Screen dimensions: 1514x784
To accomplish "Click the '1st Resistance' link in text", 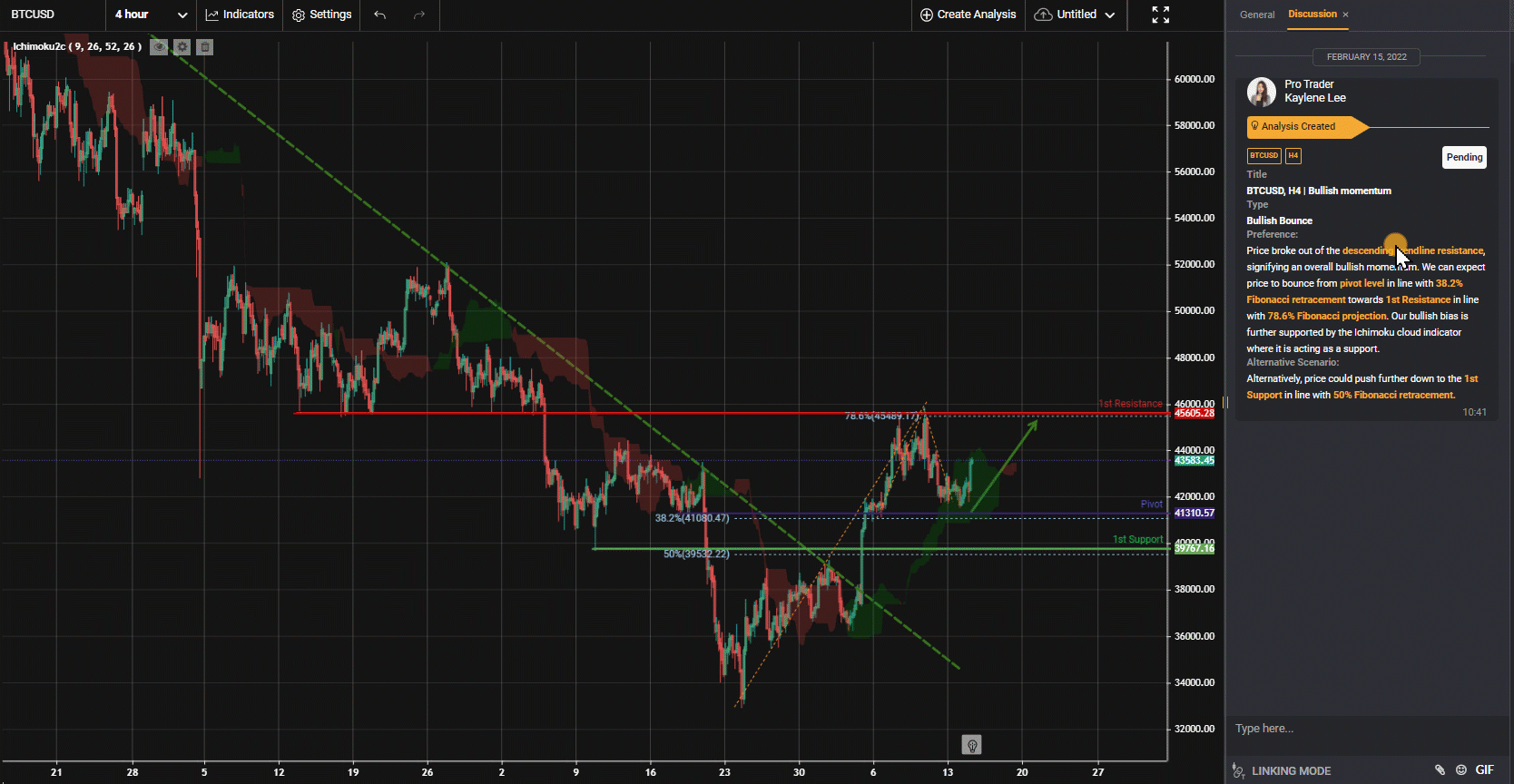I will [1418, 299].
